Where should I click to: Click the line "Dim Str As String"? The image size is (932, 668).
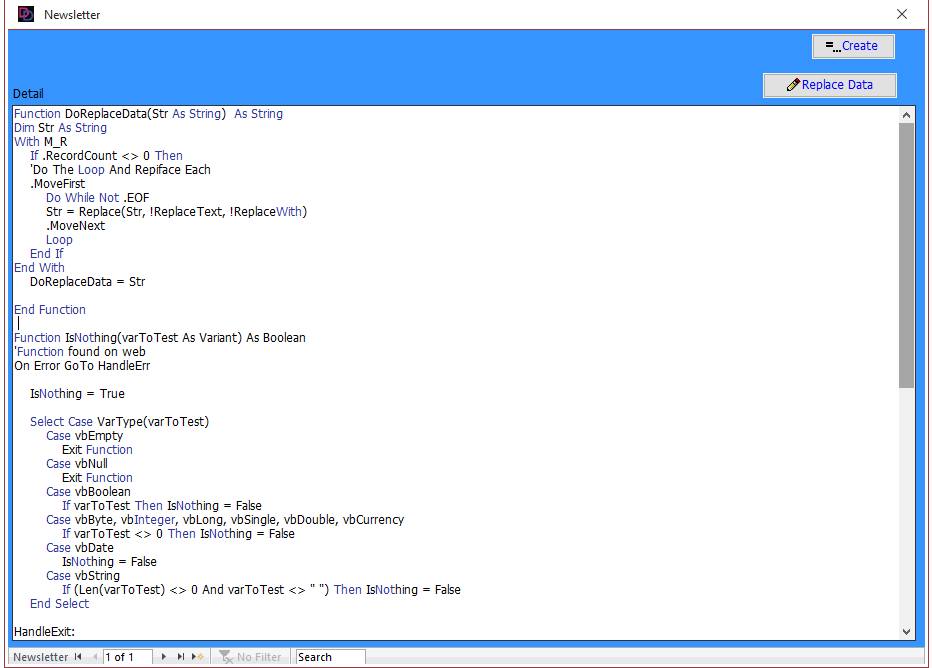61,128
